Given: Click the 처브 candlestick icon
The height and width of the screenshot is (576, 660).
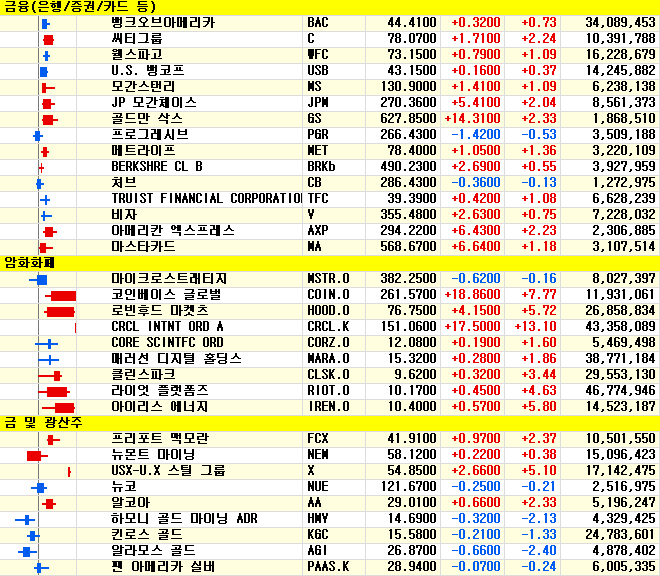Looking at the screenshot, I should [40, 184].
